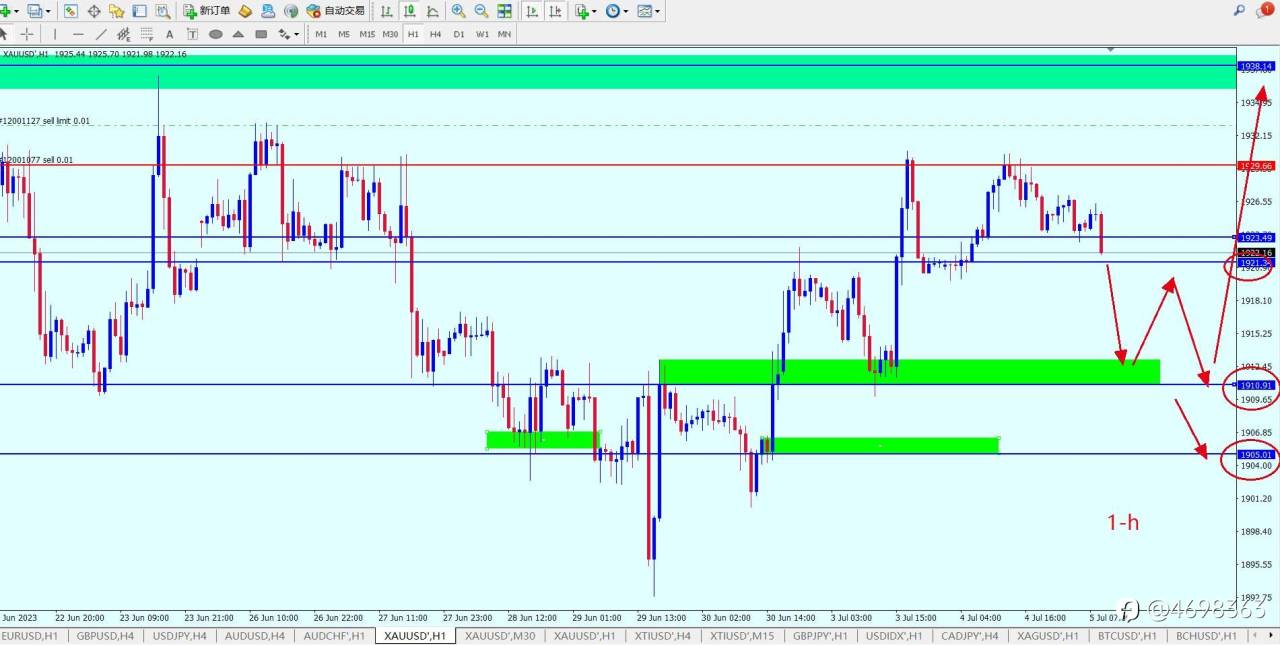This screenshot has height=645, width=1280.
Task: Select the crosshair cursor tool
Action: point(27,34)
